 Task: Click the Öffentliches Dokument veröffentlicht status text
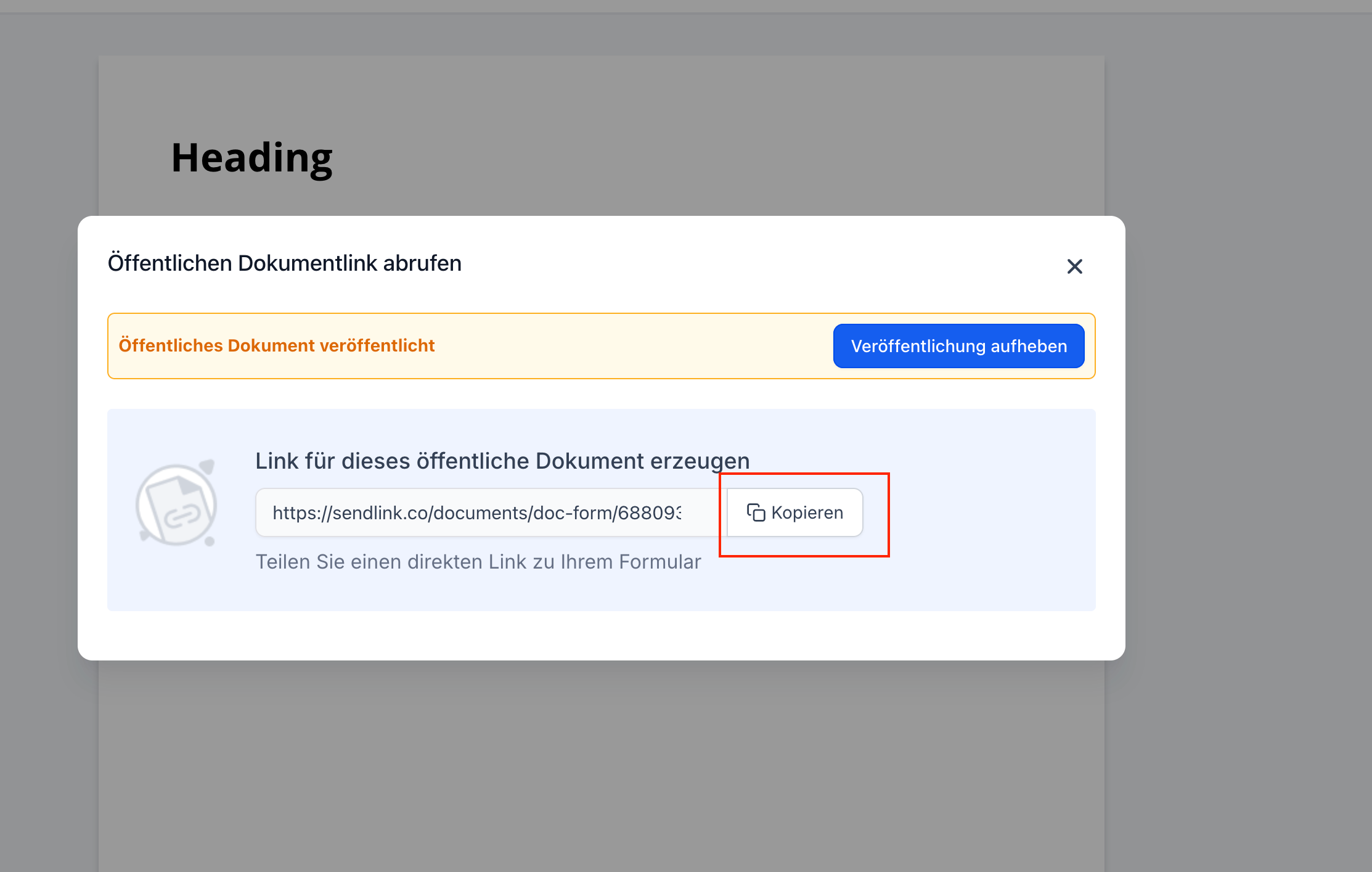coord(276,345)
